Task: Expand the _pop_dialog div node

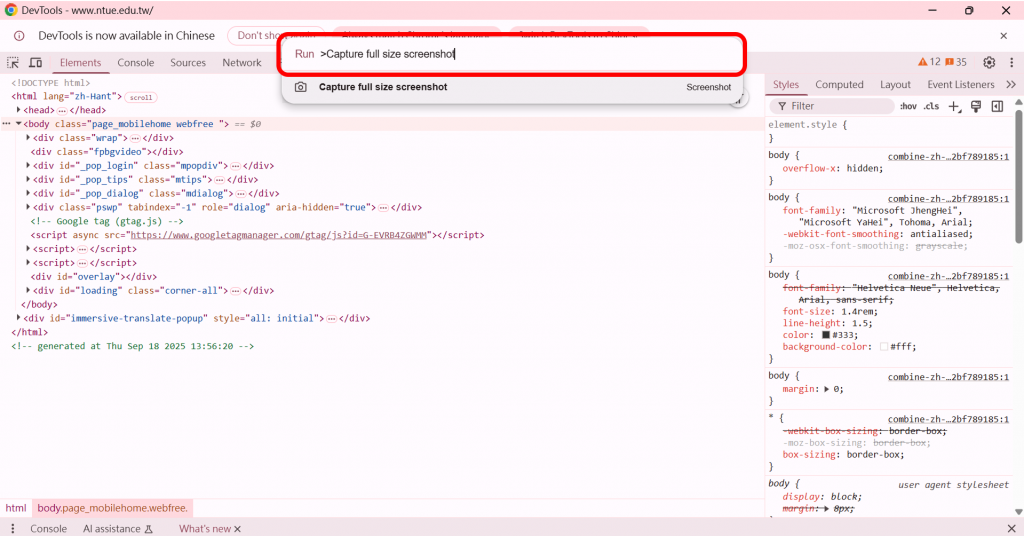Action: click(x=28, y=193)
